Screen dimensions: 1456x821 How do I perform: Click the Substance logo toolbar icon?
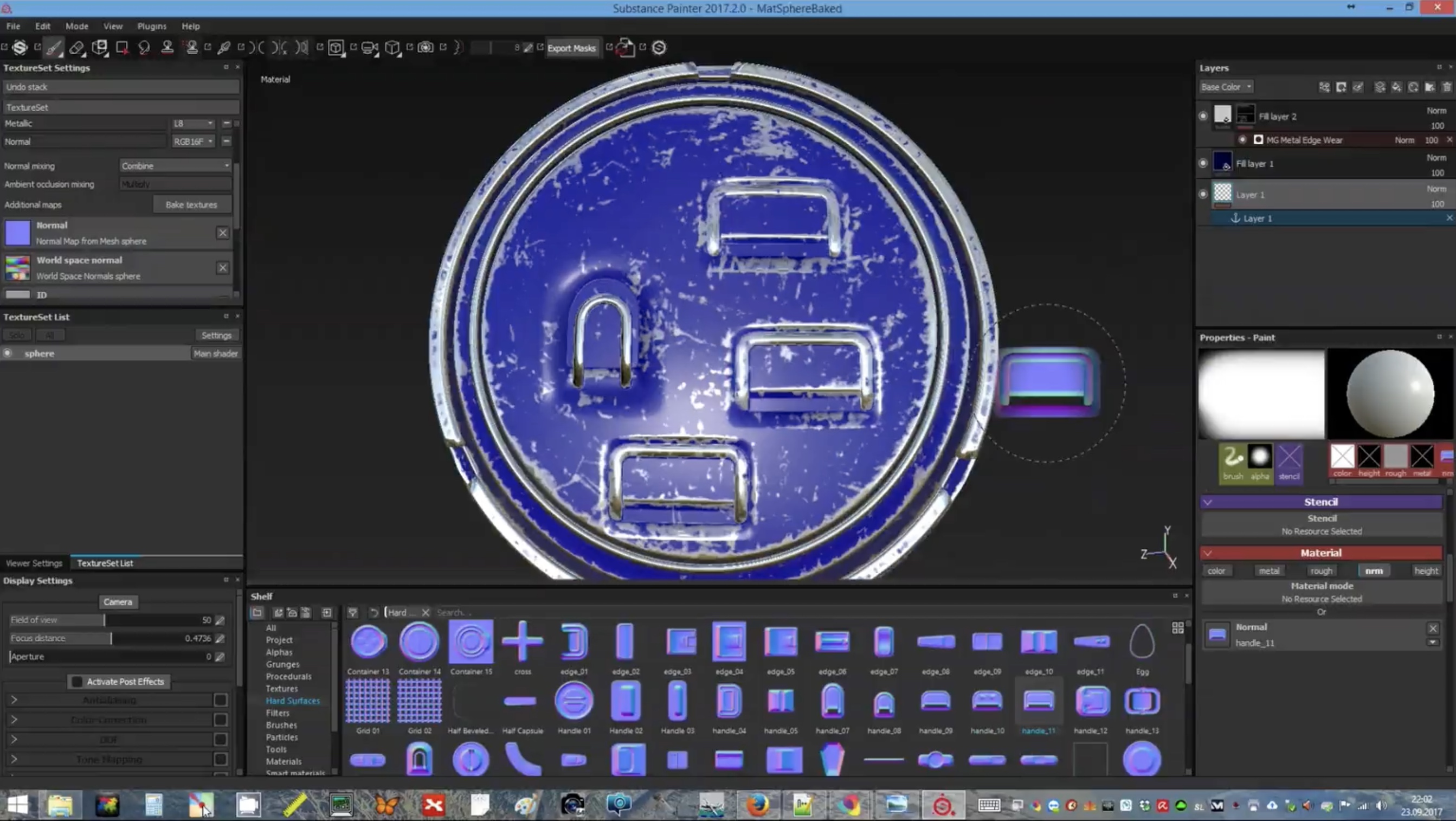20,48
